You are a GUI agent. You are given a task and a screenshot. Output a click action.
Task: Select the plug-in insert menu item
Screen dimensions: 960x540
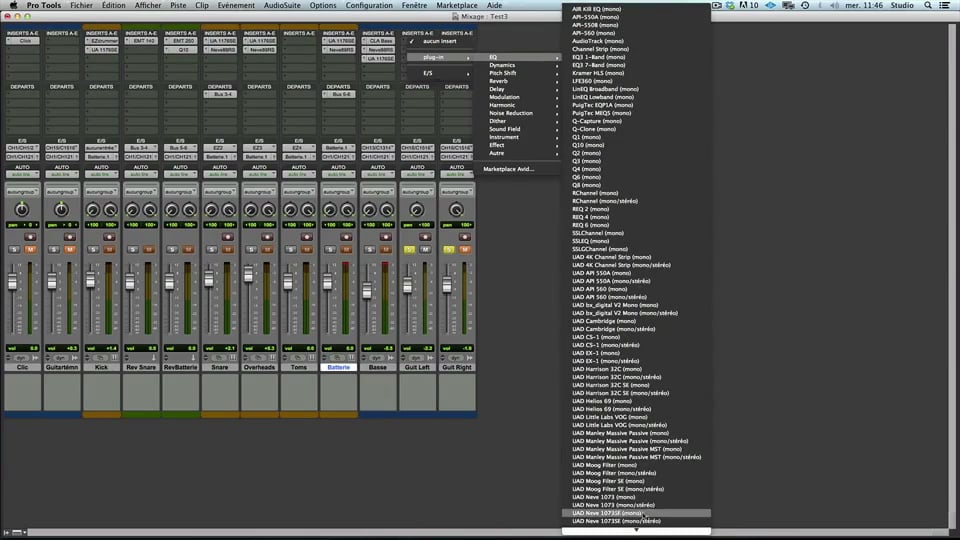pos(439,57)
